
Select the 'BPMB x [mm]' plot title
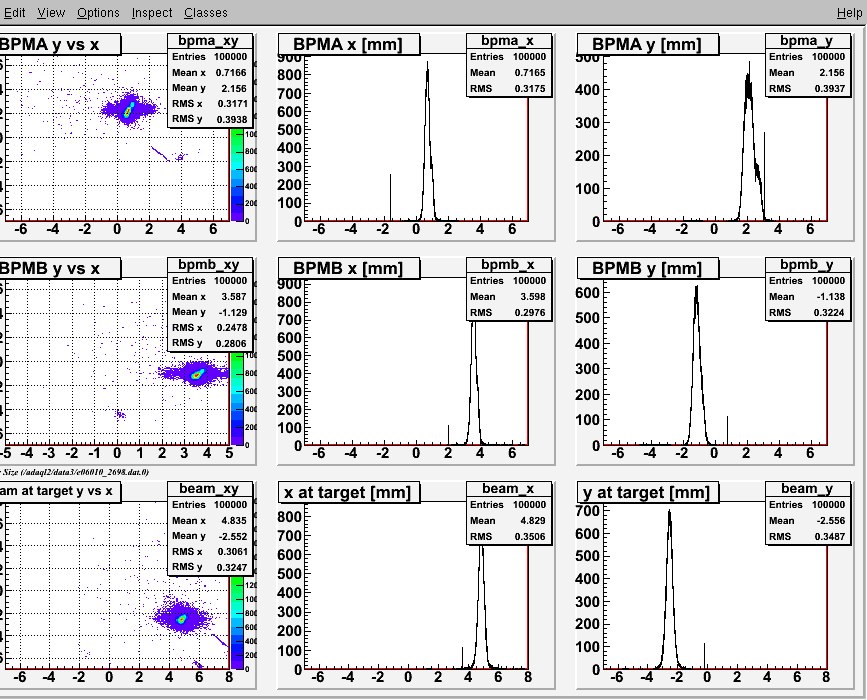pos(348,268)
